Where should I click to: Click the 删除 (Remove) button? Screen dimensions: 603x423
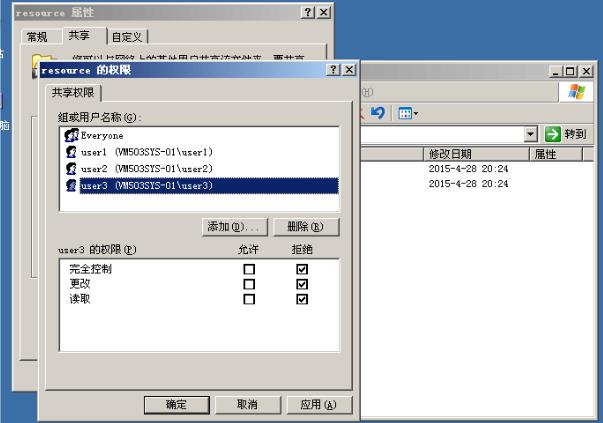click(x=306, y=227)
